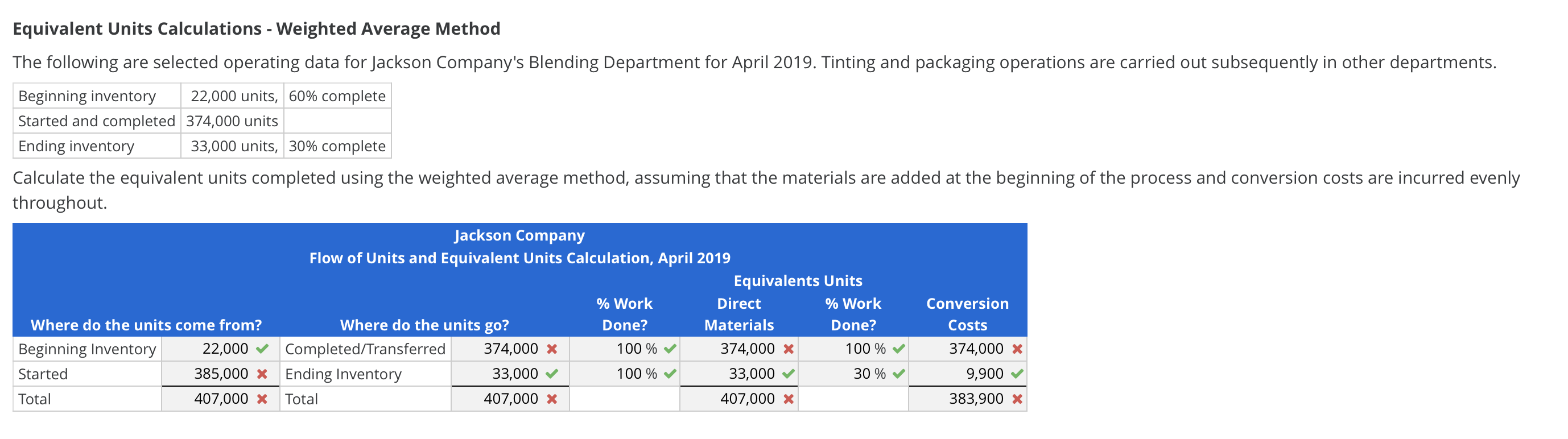
Task: Edit Completed/Transferred materials percent field 100 %
Action: pyautogui.click(x=625, y=349)
